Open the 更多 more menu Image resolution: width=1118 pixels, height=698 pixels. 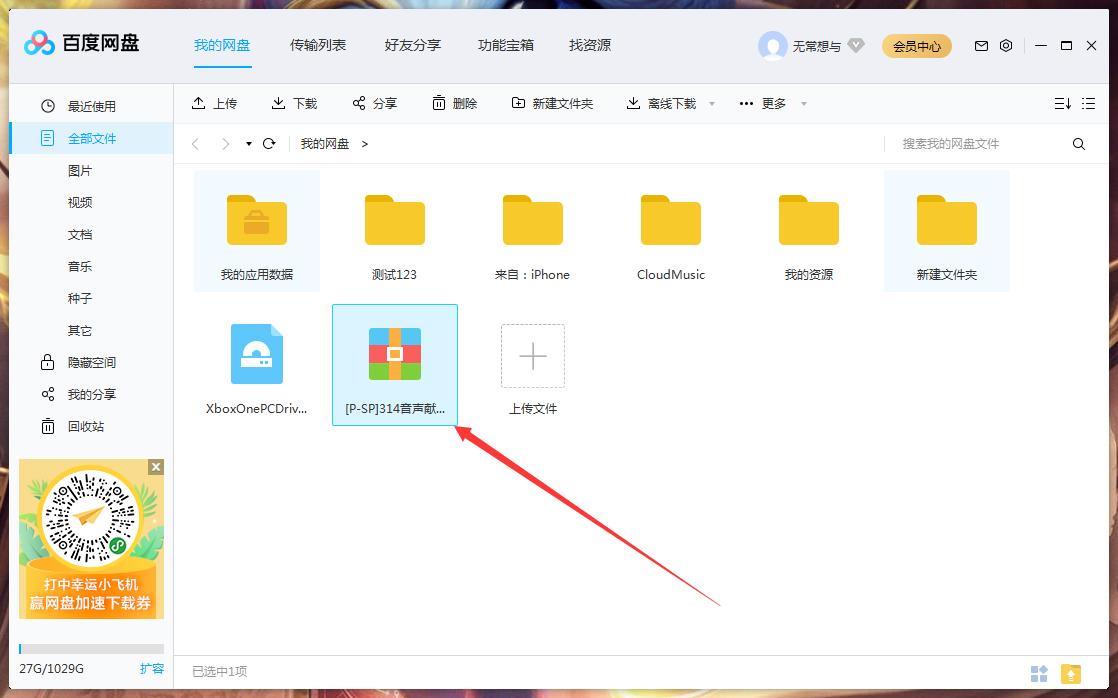[763, 103]
